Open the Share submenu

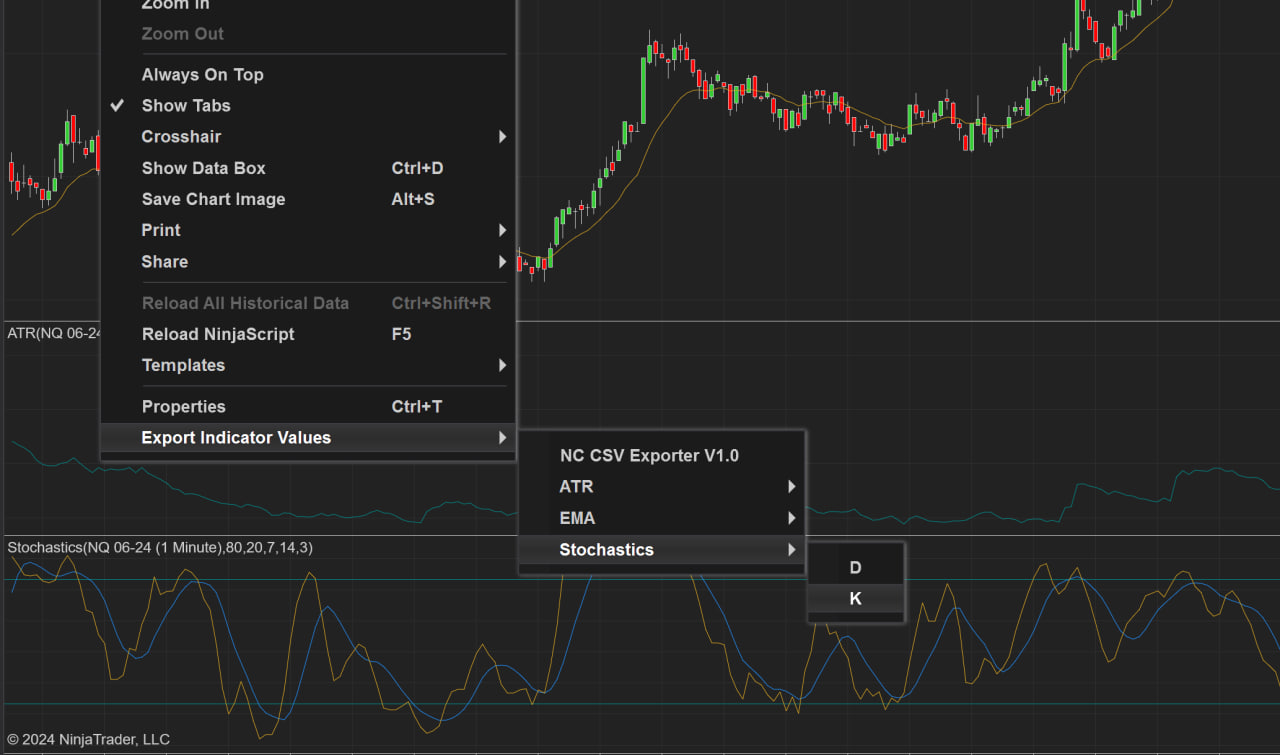point(165,262)
